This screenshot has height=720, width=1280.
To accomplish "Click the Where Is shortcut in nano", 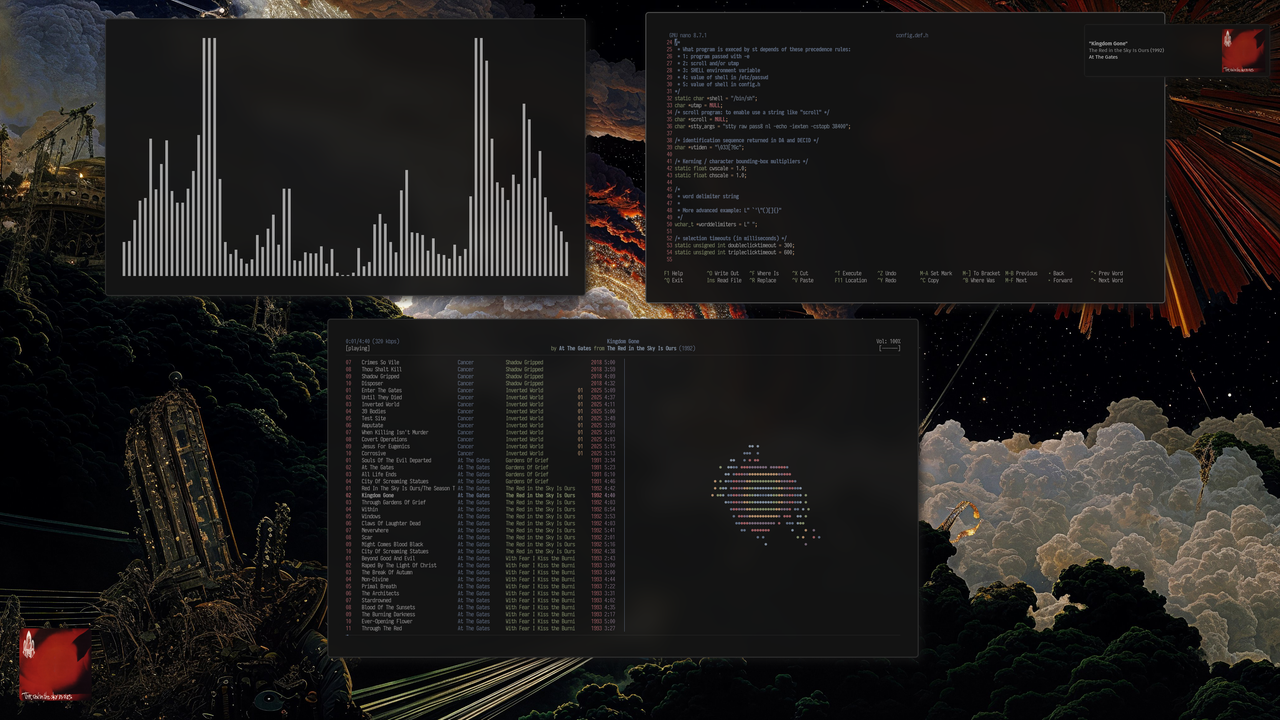I will click(x=764, y=273).
